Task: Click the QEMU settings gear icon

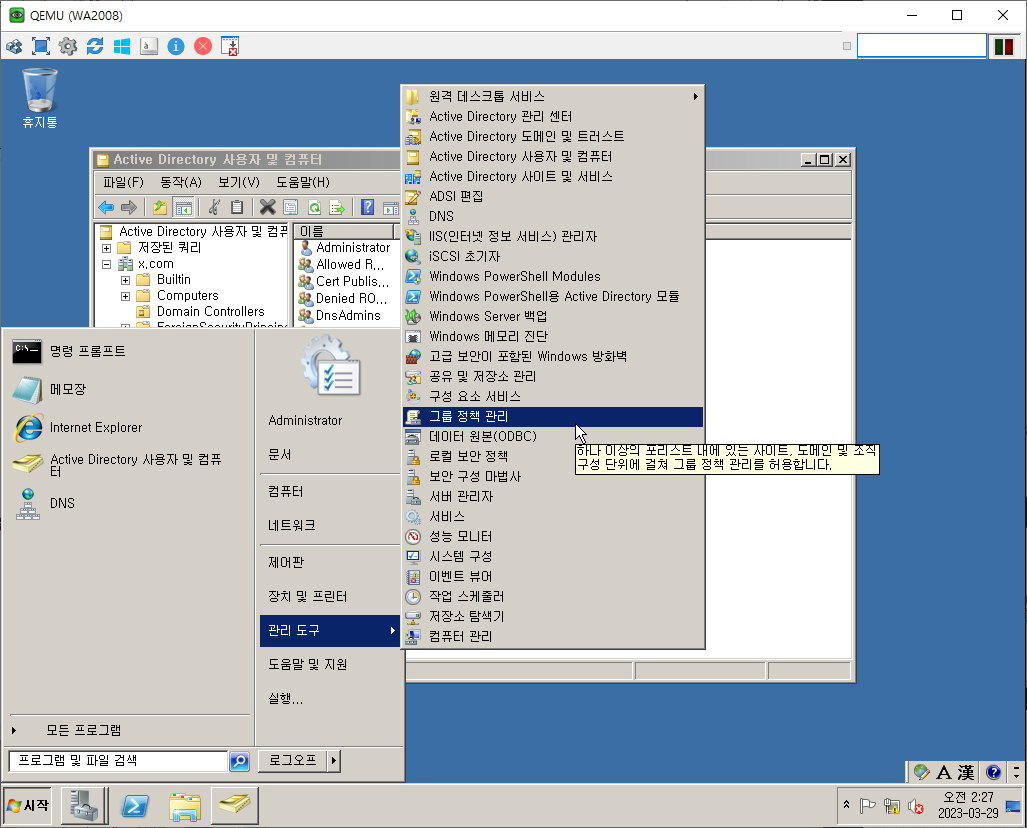Action: [x=67, y=46]
